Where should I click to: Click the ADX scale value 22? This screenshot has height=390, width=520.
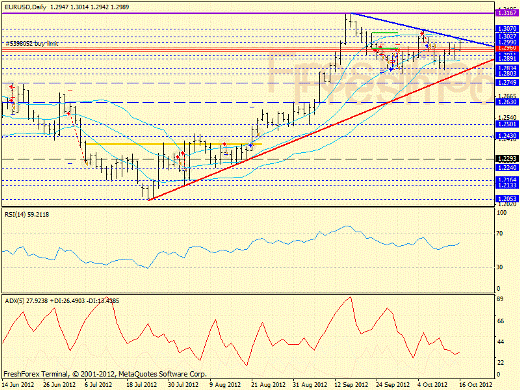click(500, 362)
